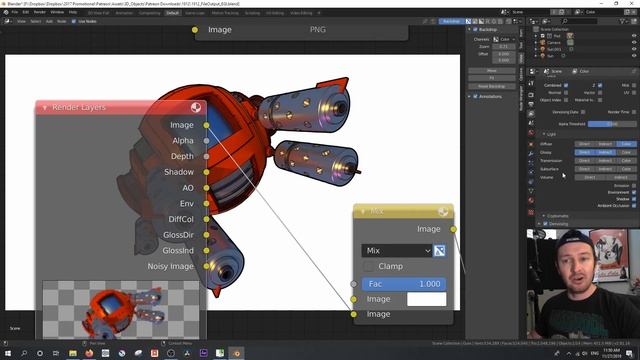The height and width of the screenshot is (360, 640).
Task: Expand the Cryptomatte section
Action: pos(544,216)
